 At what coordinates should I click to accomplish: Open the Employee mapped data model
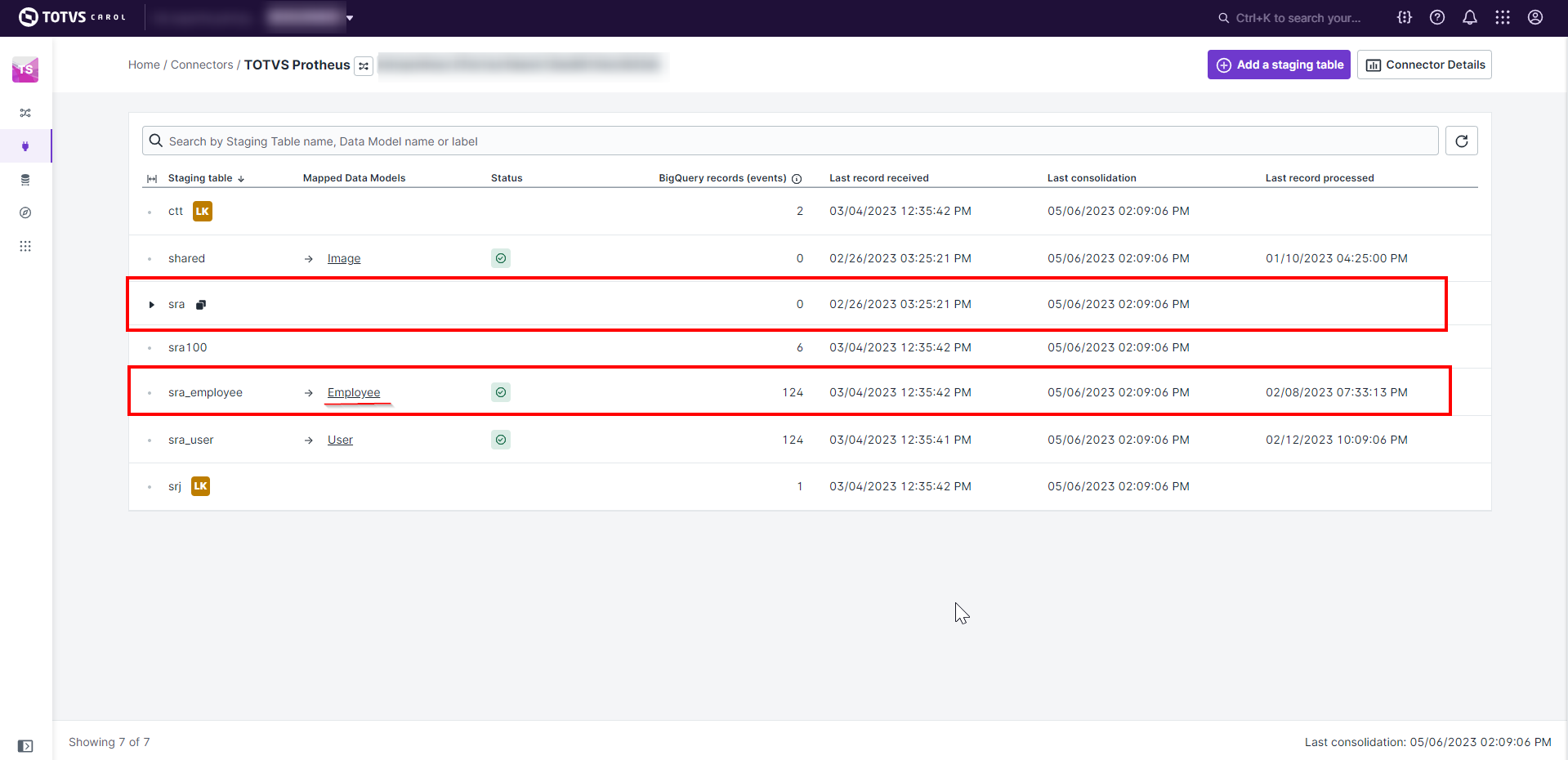(353, 392)
